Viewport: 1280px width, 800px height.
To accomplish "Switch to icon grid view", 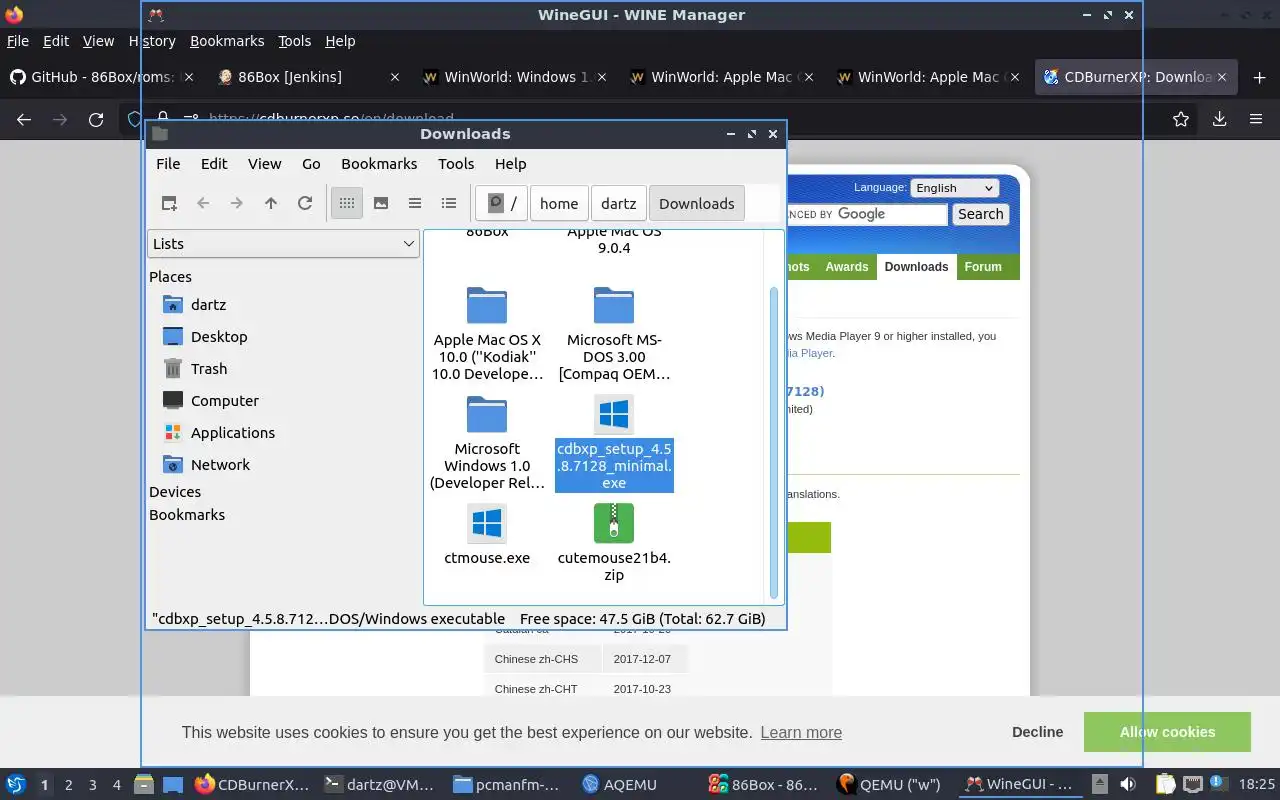I will tap(347, 203).
